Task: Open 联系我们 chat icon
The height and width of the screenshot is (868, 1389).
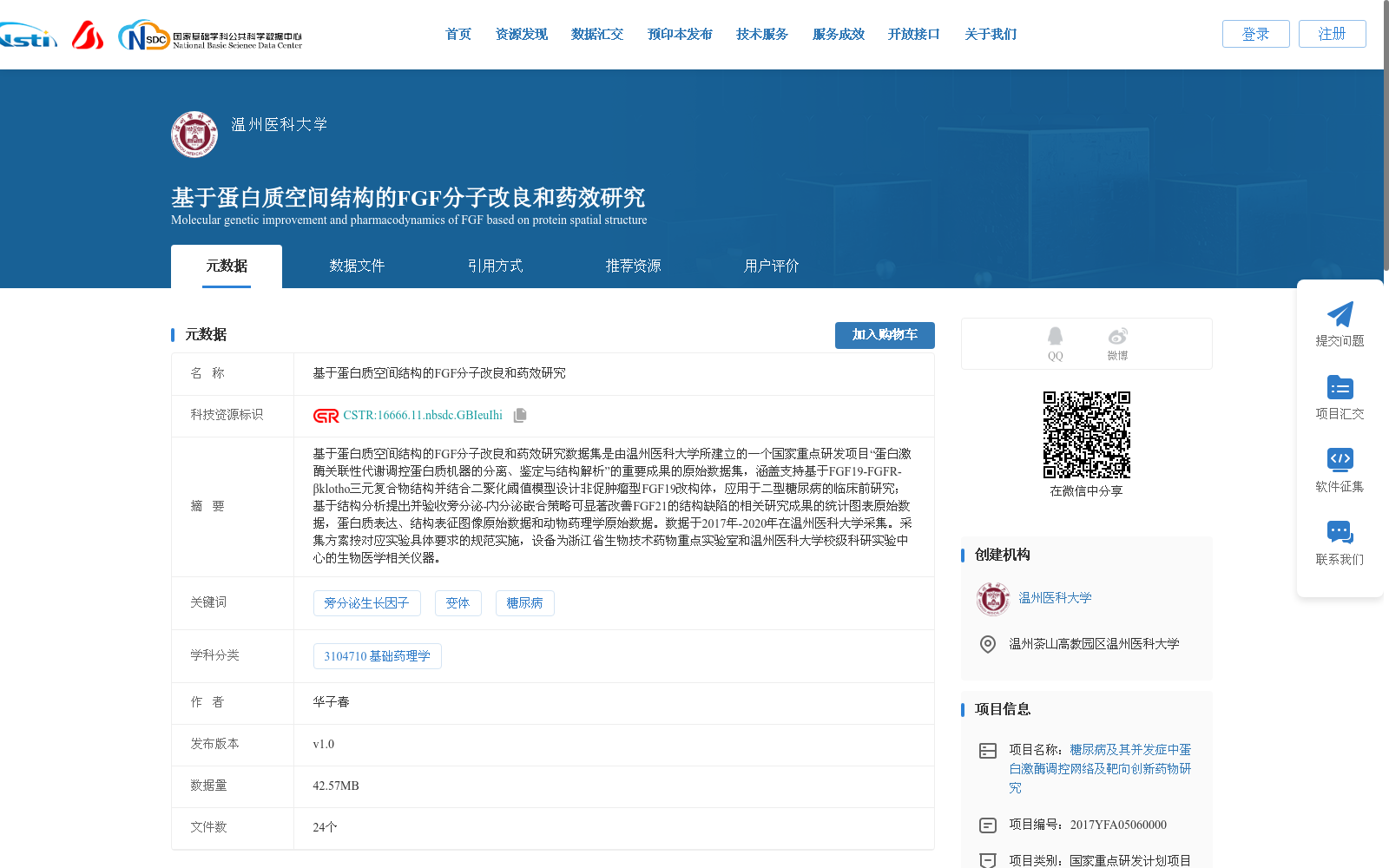Action: 1340,532
